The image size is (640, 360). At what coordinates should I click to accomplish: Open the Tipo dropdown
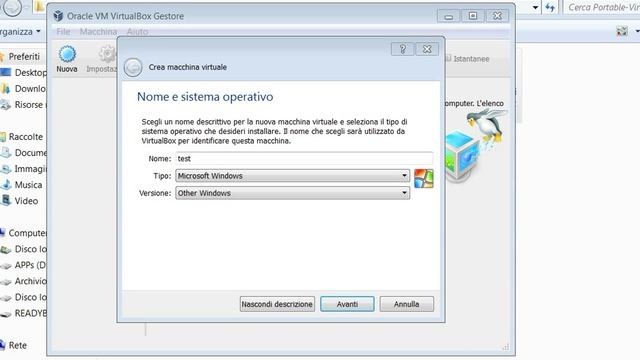[293, 176]
